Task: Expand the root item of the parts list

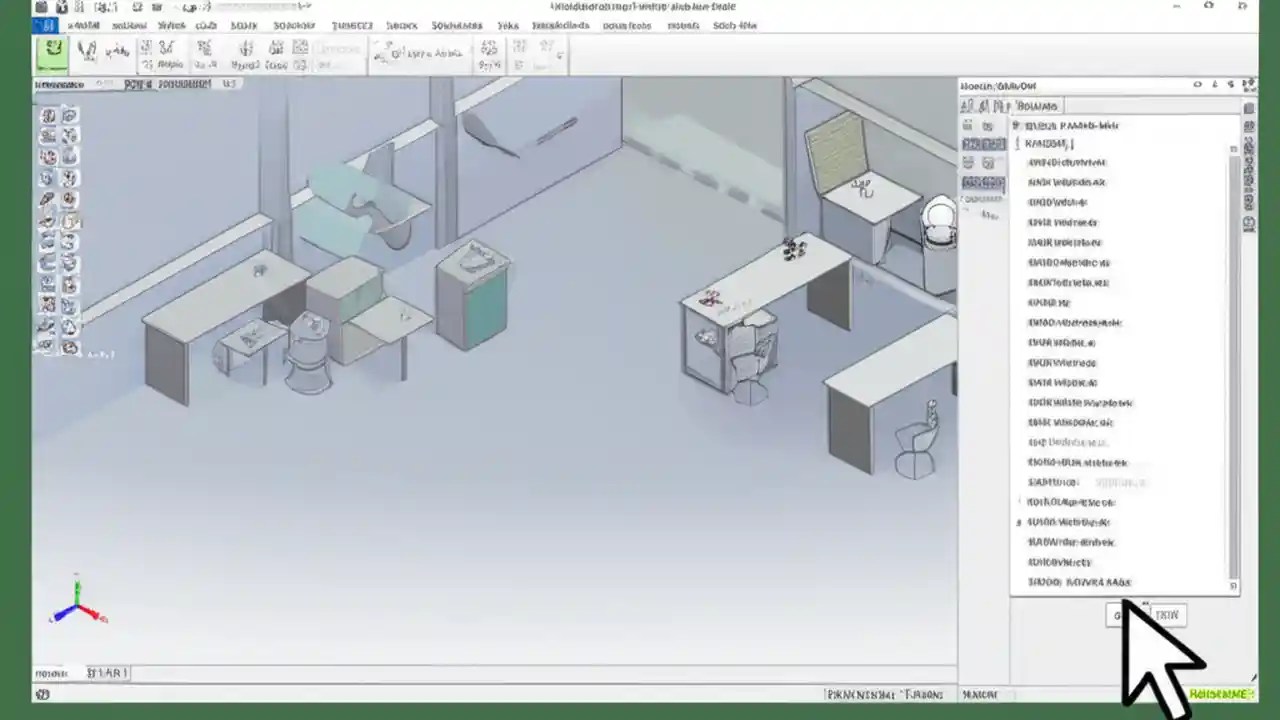Action: (x=1015, y=125)
